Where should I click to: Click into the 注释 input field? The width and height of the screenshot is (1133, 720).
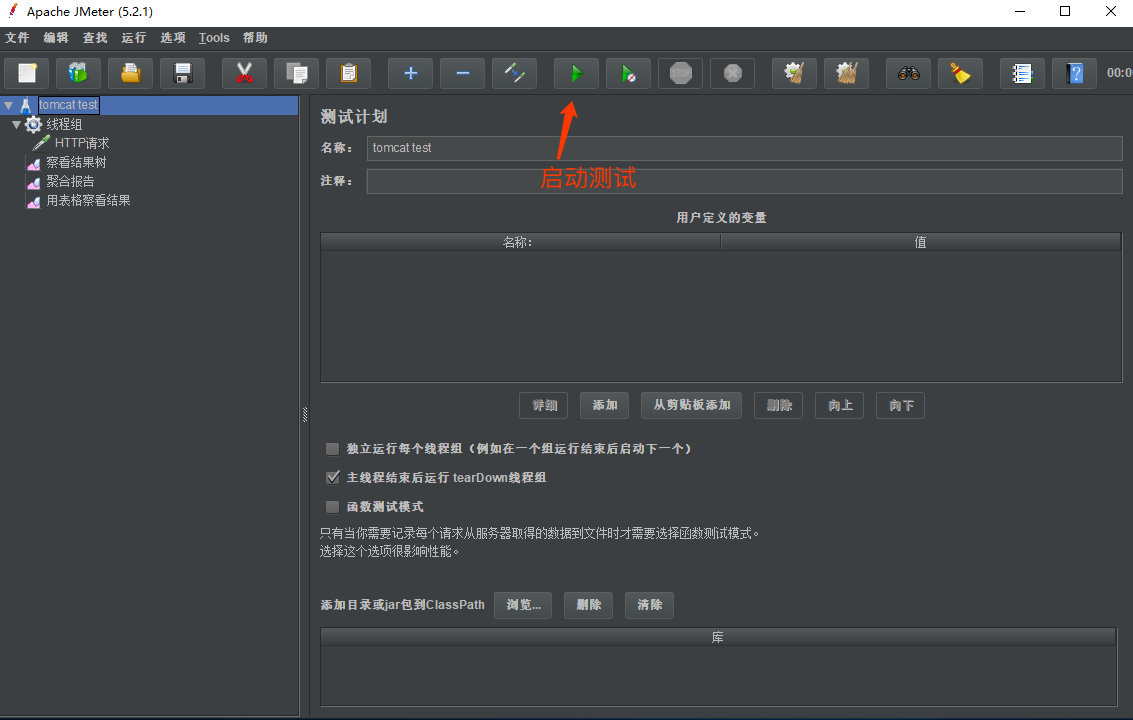tap(744, 181)
